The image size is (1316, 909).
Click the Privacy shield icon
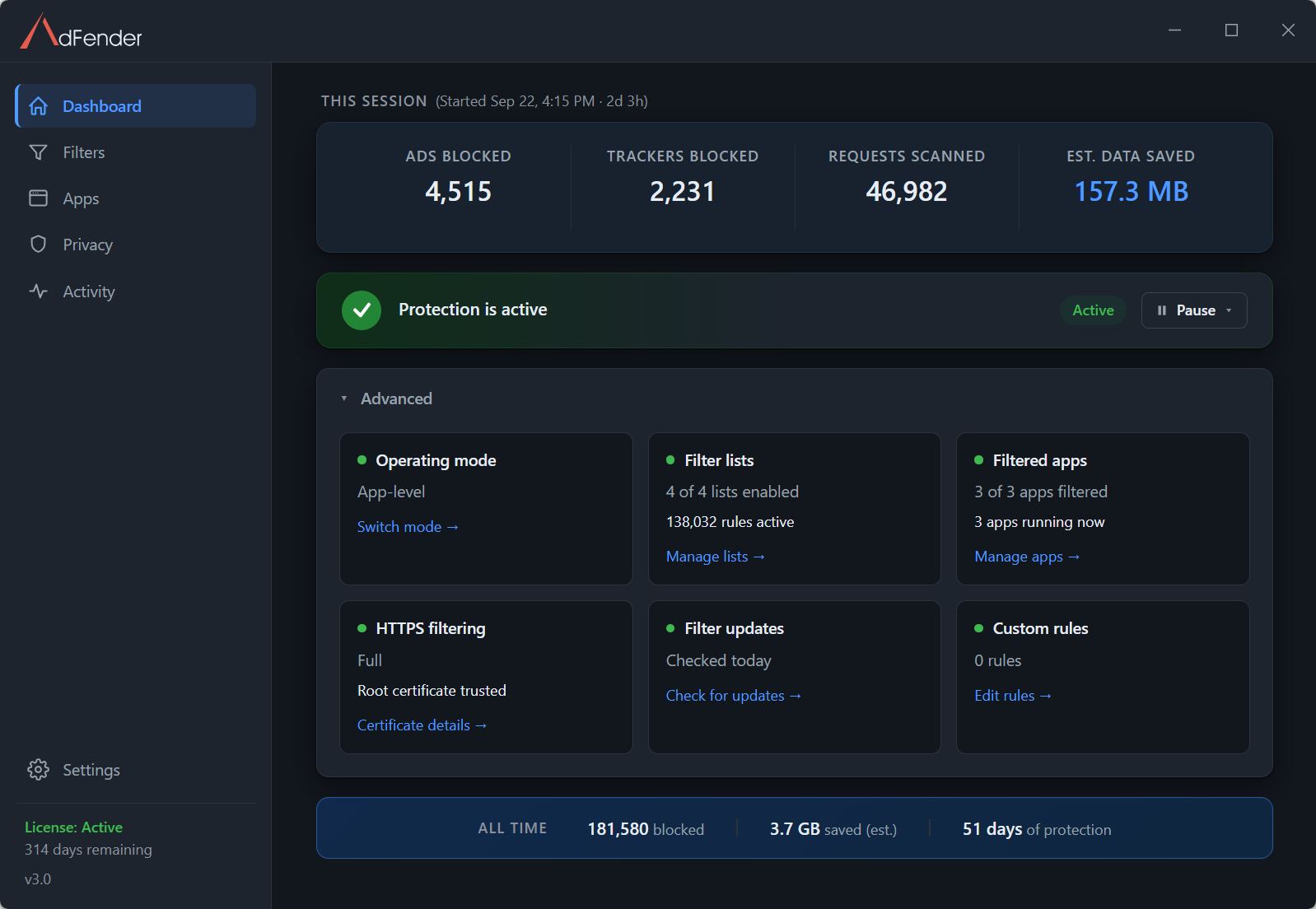pos(38,245)
